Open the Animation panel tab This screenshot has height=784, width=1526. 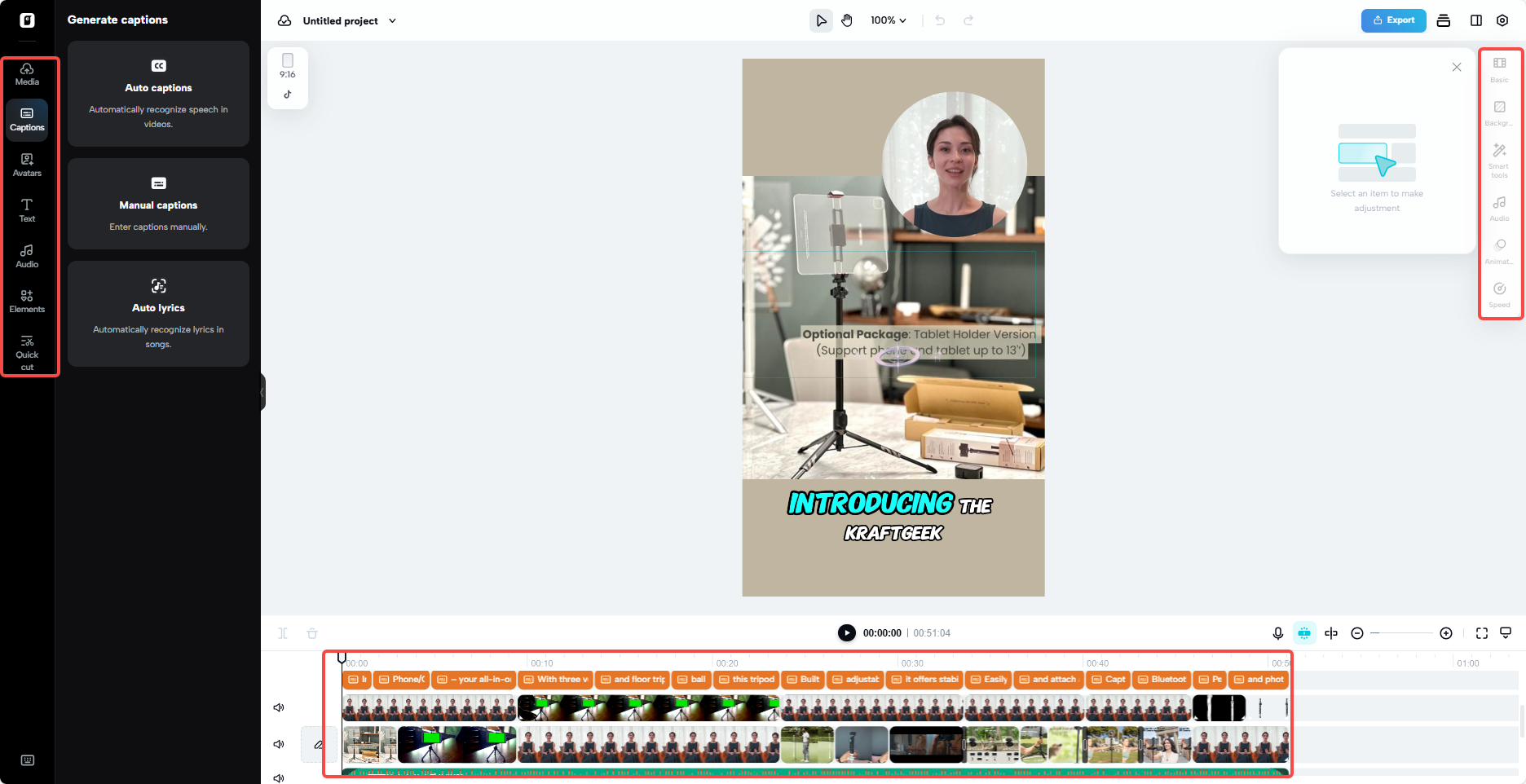click(x=1499, y=250)
